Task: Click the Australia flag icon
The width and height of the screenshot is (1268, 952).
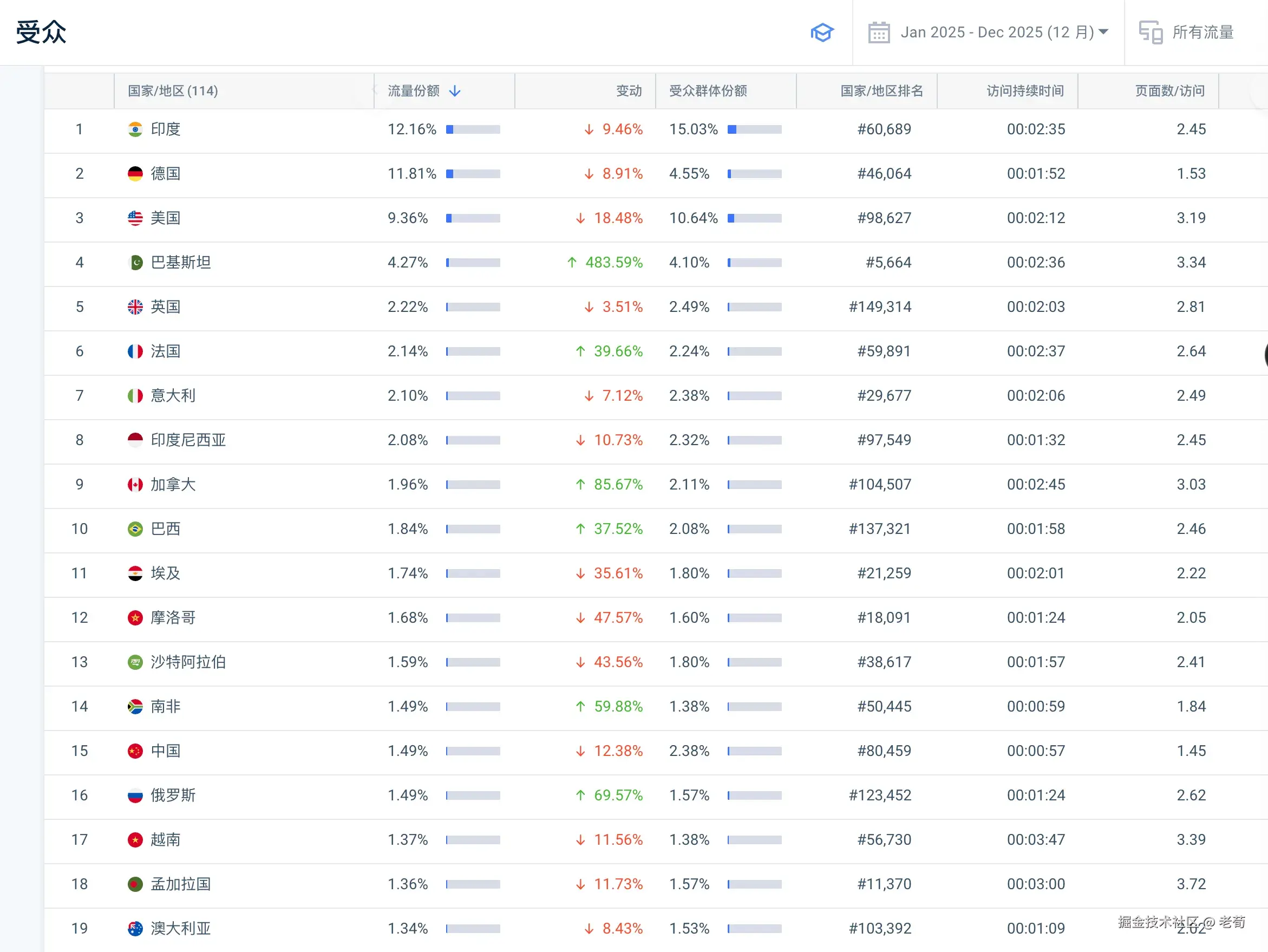Action: pos(135,929)
